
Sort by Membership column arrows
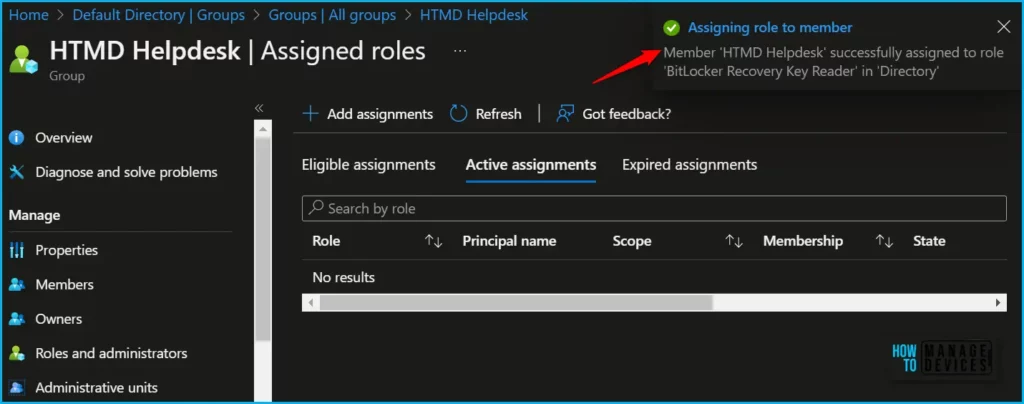click(884, 241)
